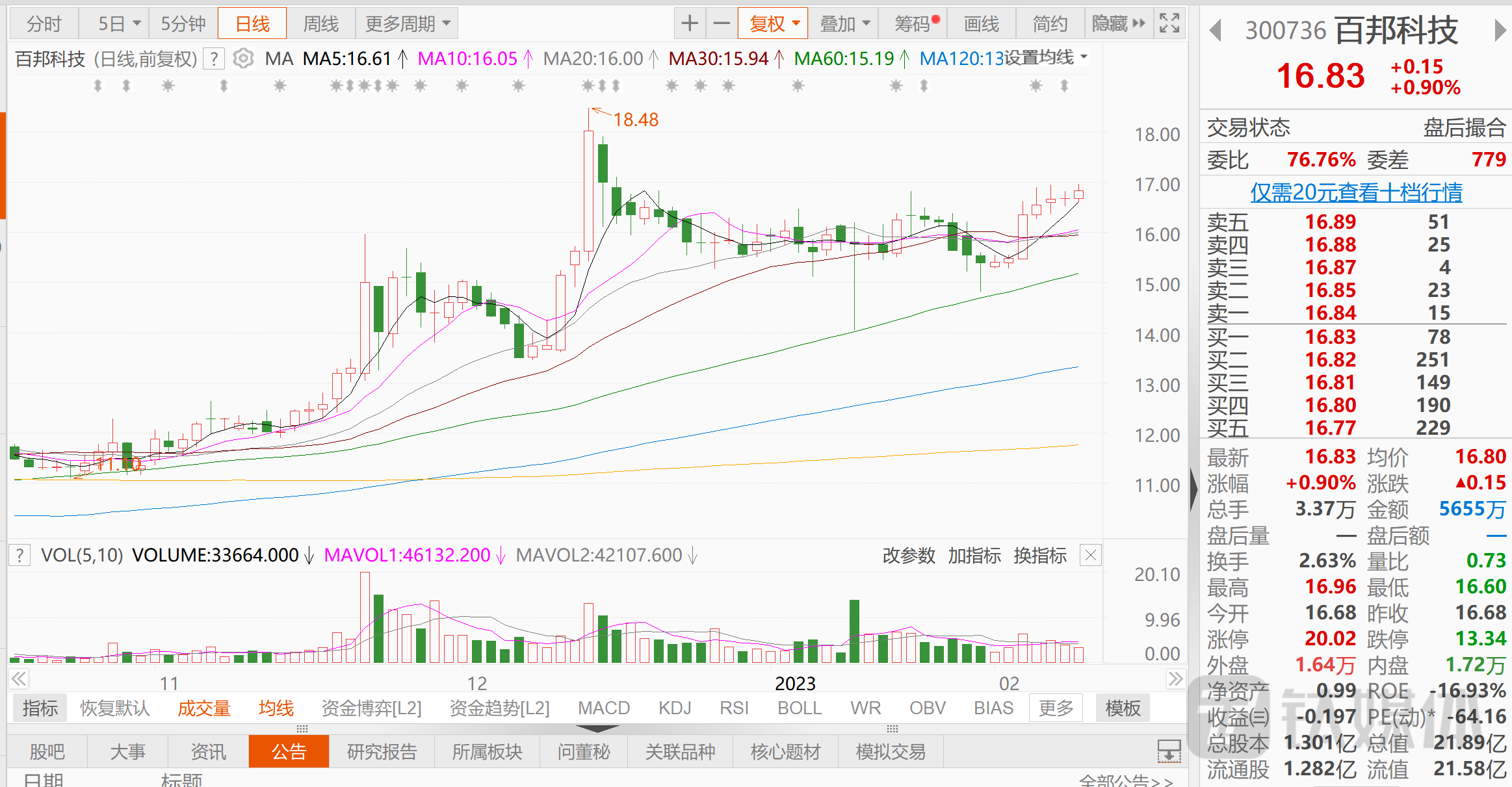Collapse right quote panel handle
Image resolution: width=1512 pixels, height=787 pixels.
pyautogui.click(x=1193, y=489)
